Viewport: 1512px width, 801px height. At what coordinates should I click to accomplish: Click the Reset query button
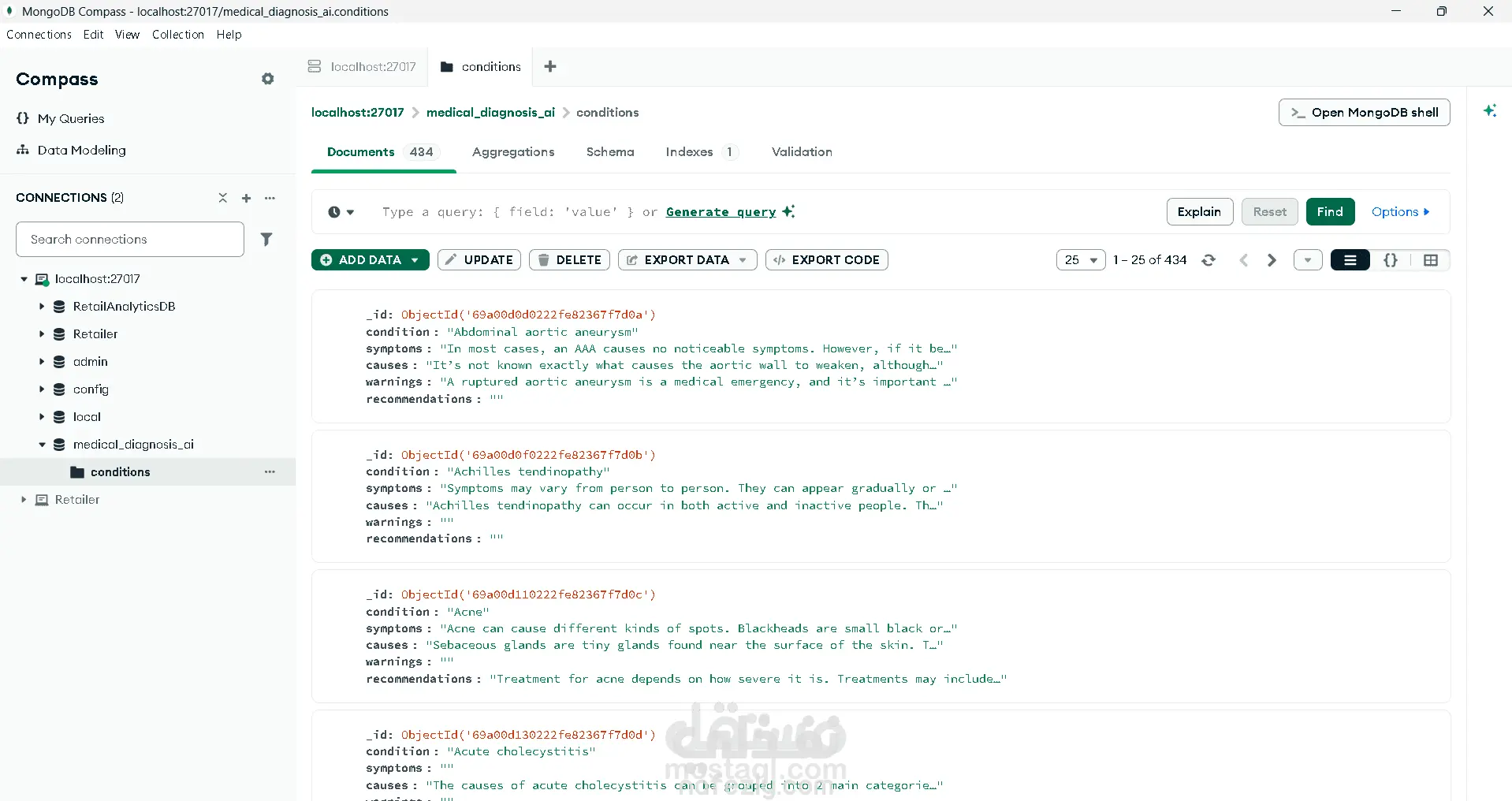1269,212
